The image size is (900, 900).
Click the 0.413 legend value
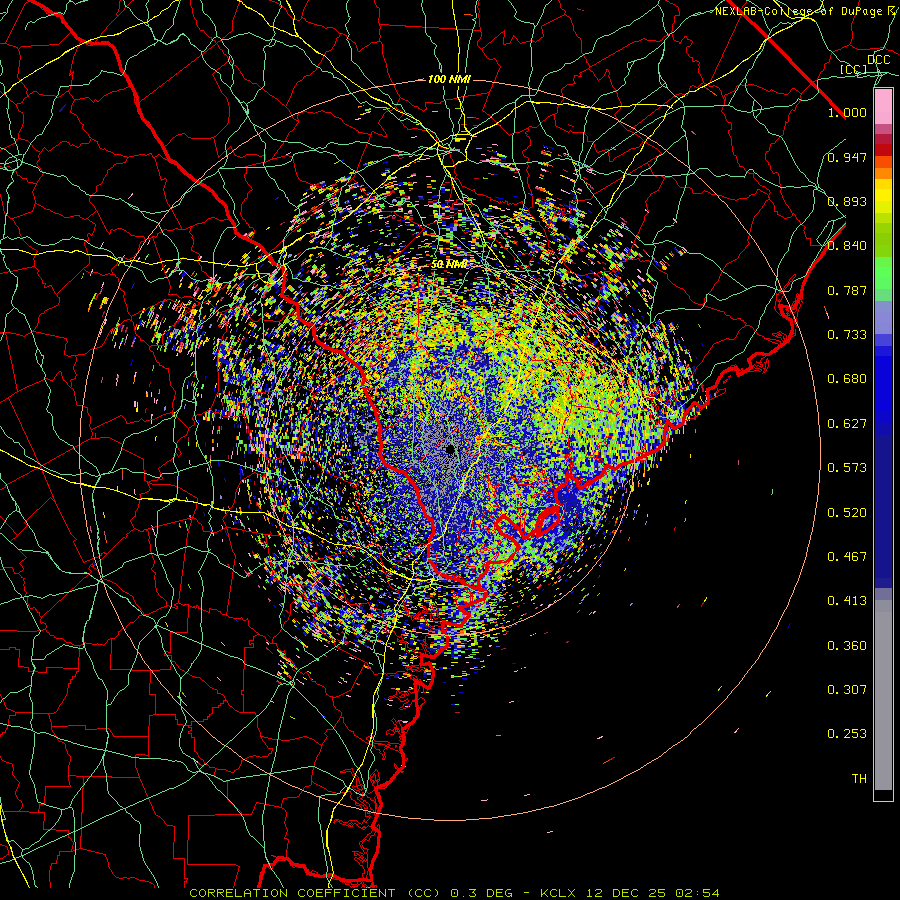847,601
